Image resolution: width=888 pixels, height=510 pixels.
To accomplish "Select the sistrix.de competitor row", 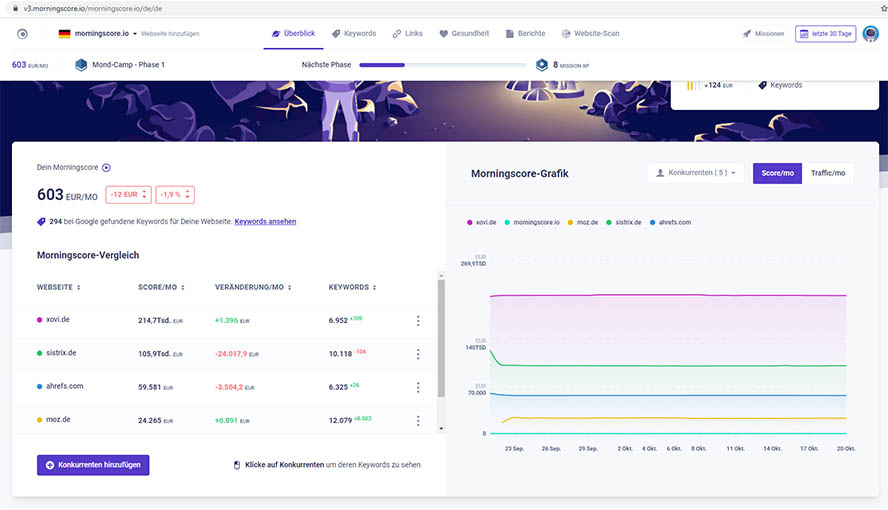I will point(225,354).
